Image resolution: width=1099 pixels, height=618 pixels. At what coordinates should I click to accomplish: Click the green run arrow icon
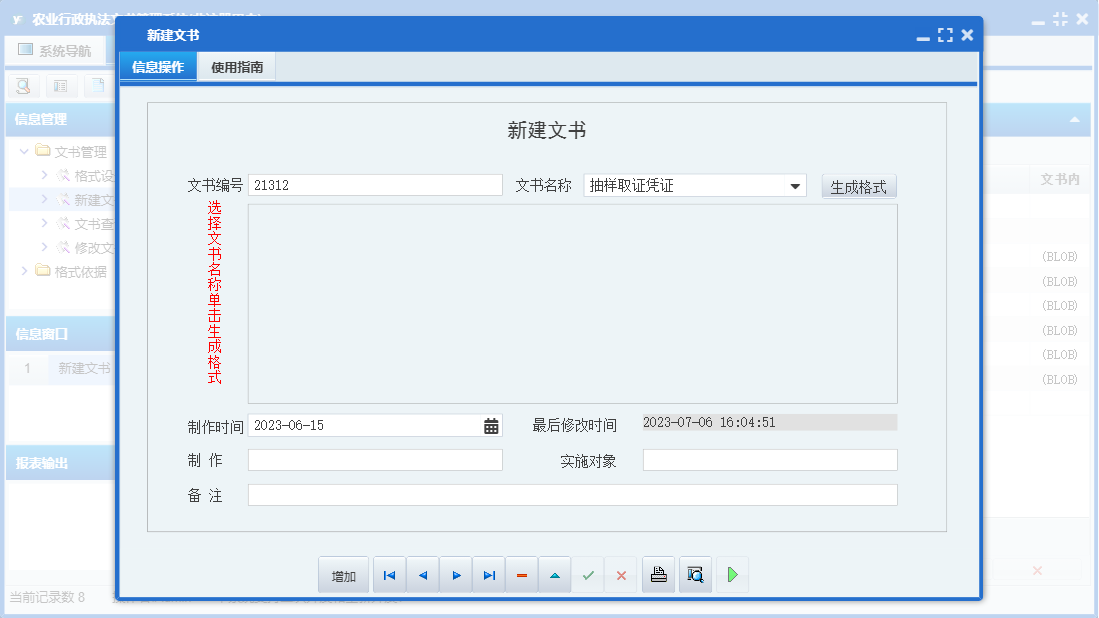pyautogui.click(x=731, y=574)
